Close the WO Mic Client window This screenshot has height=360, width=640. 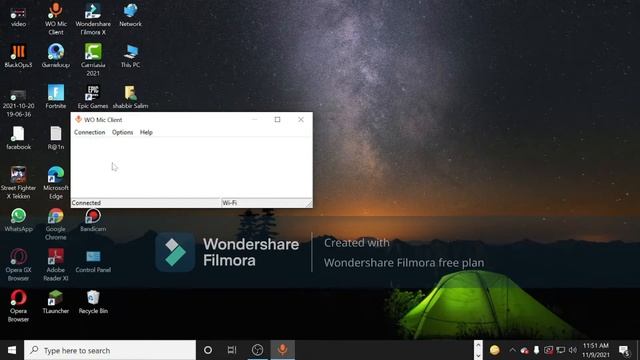(301, 120)
